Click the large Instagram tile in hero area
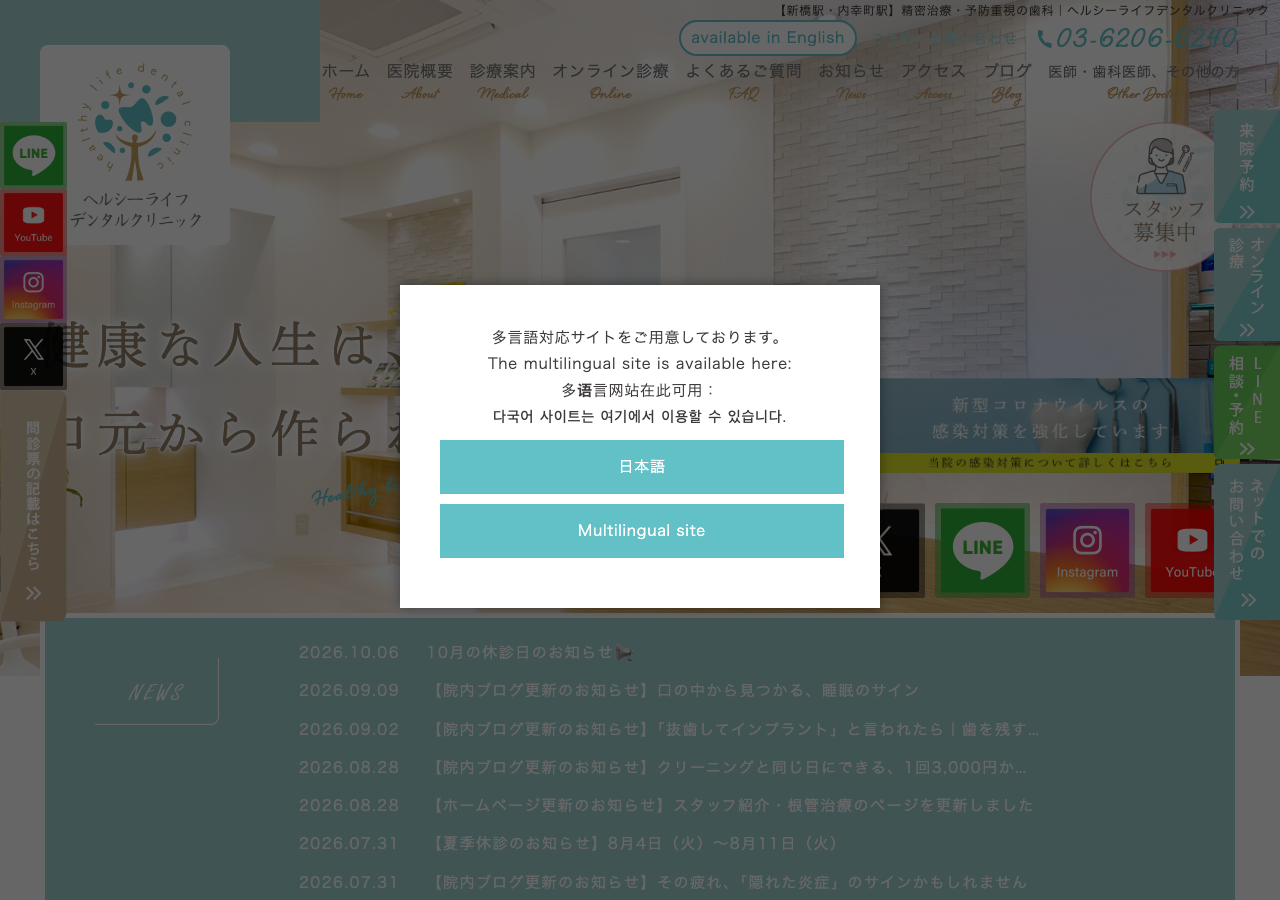 tap(1087, 550)
